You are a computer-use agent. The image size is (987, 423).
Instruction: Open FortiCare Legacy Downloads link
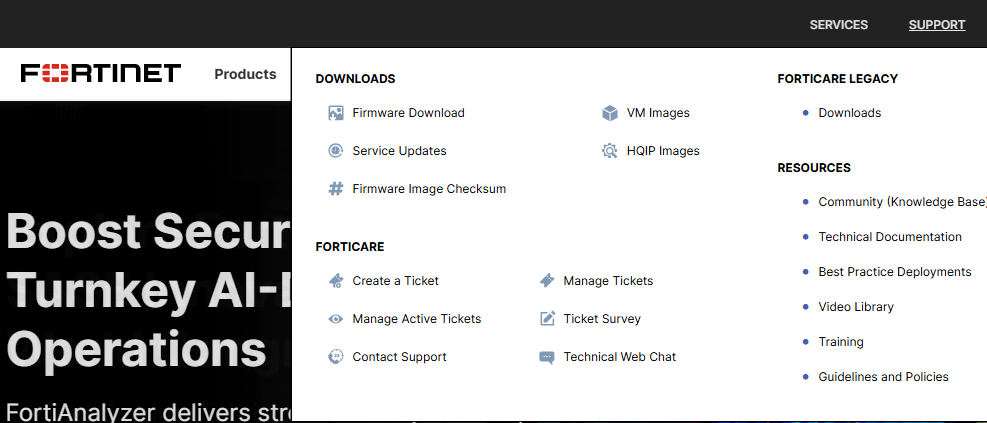click(849, 113)
